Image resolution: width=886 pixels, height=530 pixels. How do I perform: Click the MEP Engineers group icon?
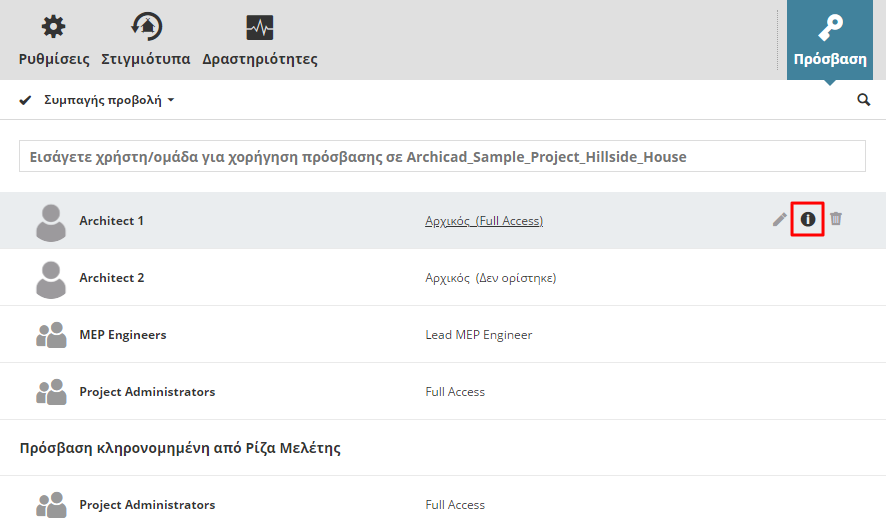[51, 335]
